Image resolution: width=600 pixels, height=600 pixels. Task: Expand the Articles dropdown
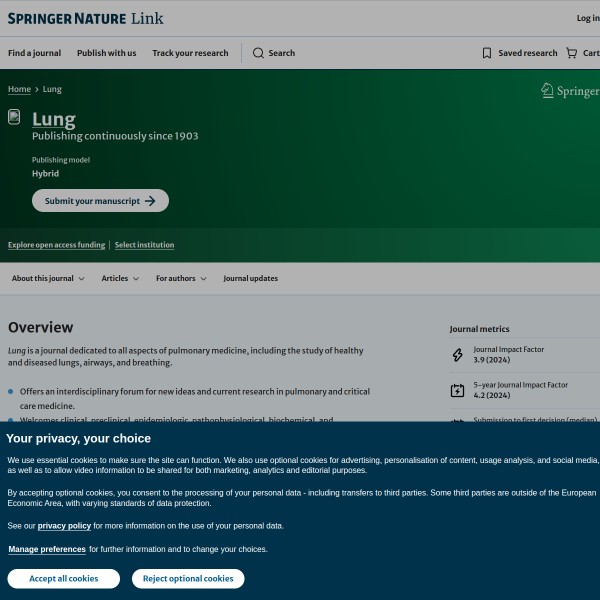(x=120, y=279)
